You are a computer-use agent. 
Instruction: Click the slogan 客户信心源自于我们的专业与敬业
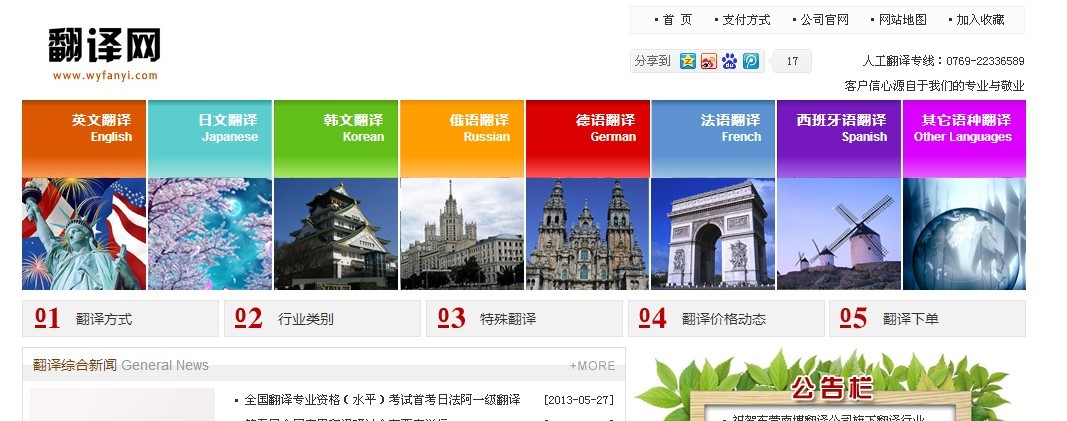coord(934,86)
